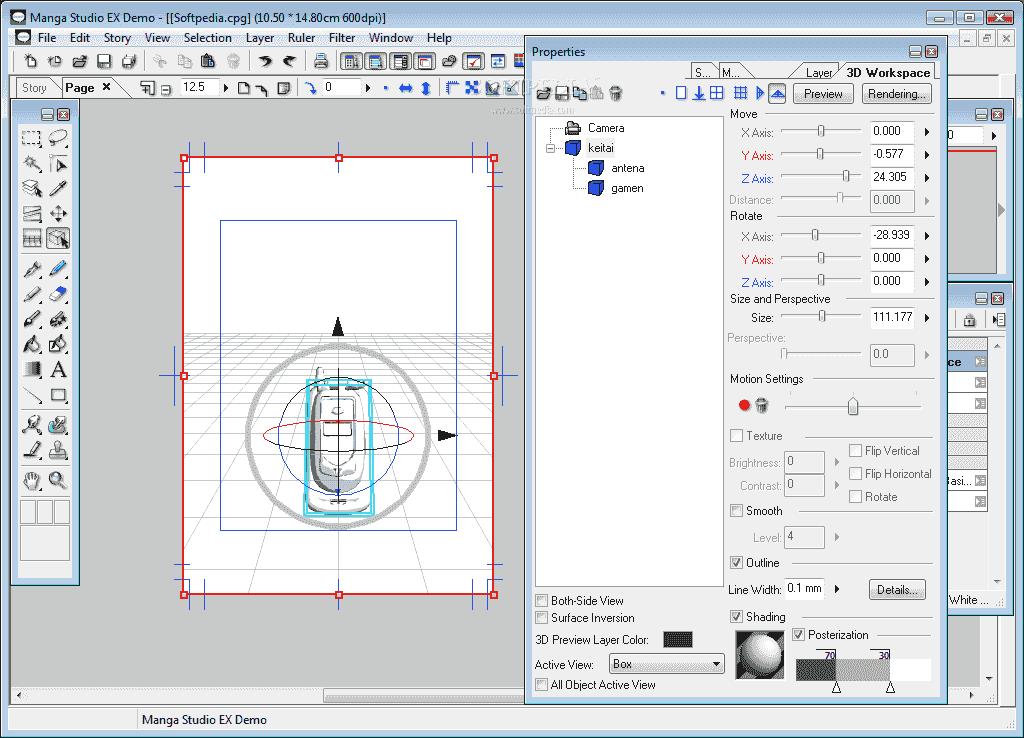Screen dimensions: 1024x738
Task: Select the Magnifier zoom tool
Action: 57,479
